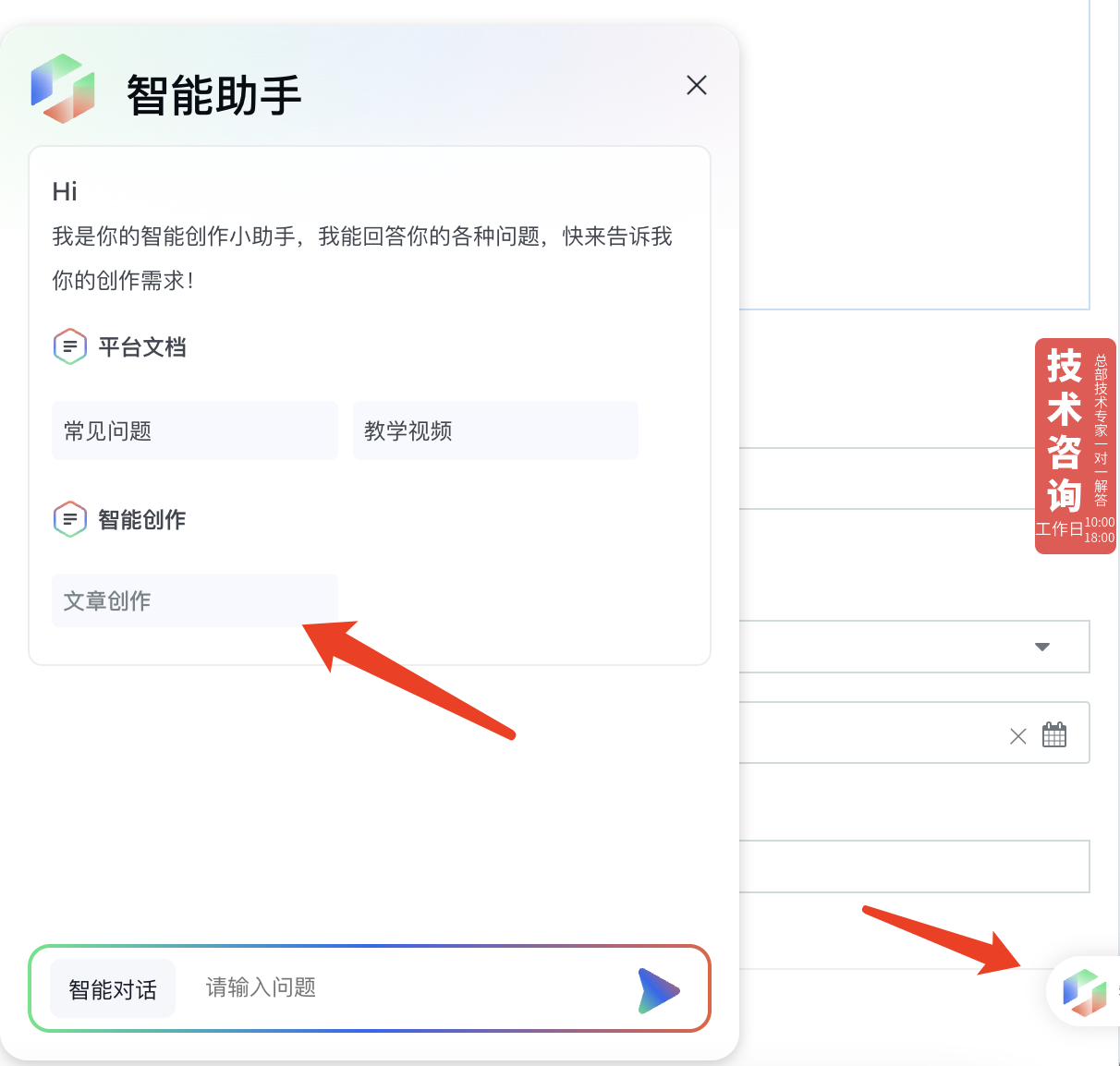Click the hexagon icon beside 智能创作
This screenshot has height=1066, width=1120.
70,519
